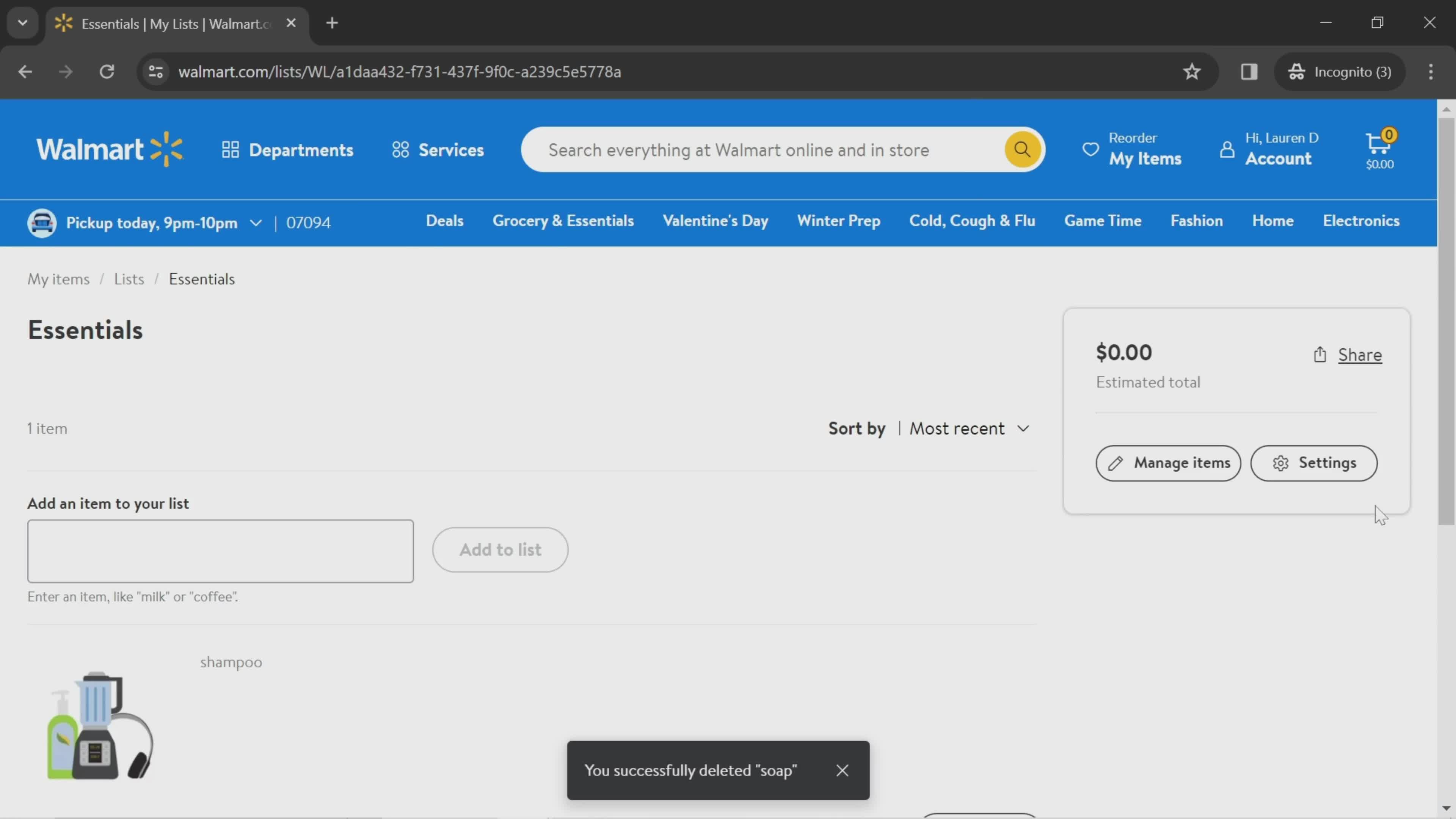1456x819 pixels.
Task: Open the Chrome three-dot menu
Action: (x=1431, y=72)
